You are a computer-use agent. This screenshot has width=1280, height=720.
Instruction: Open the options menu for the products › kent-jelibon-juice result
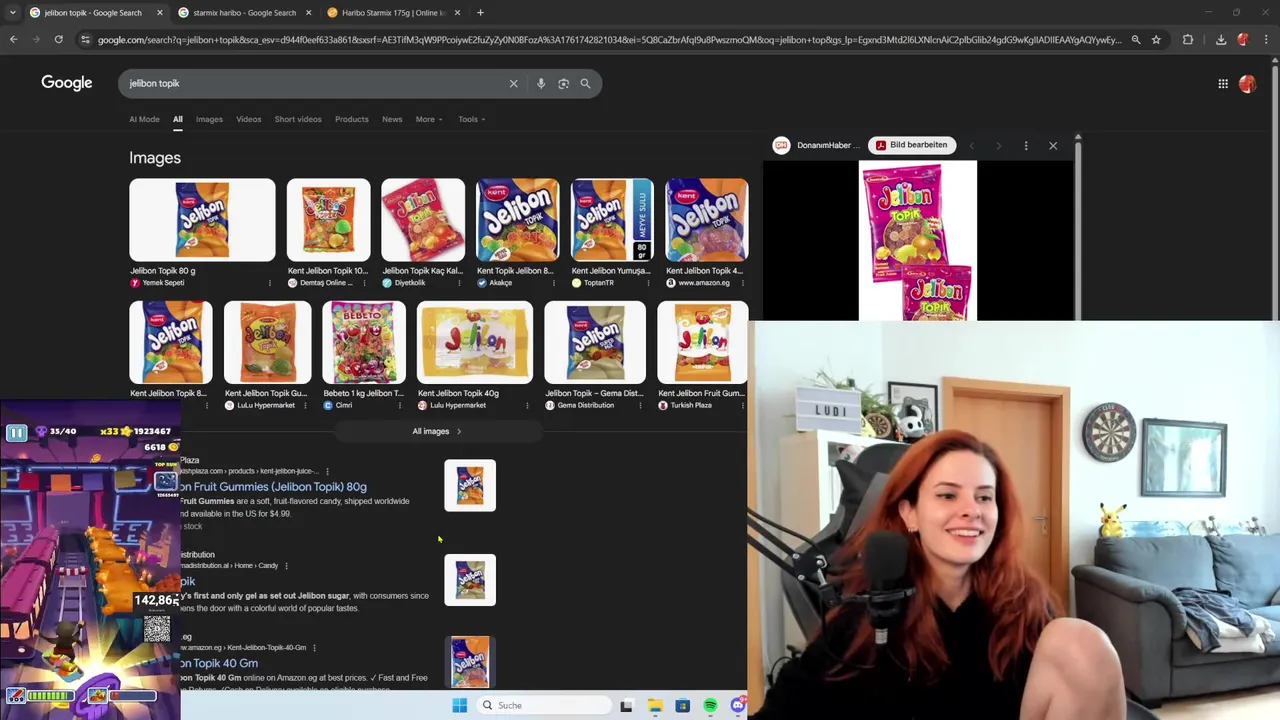tap(327, 472)
